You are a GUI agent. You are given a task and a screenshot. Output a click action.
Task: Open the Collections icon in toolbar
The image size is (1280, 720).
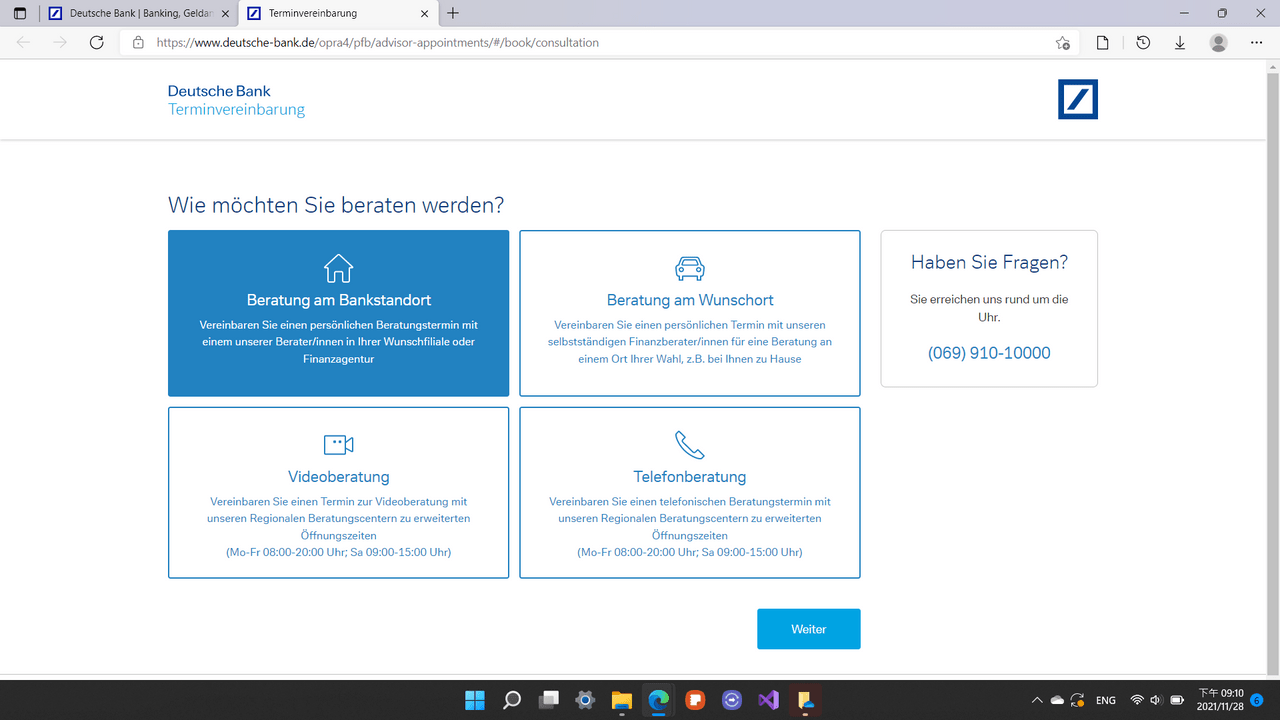1103,43
